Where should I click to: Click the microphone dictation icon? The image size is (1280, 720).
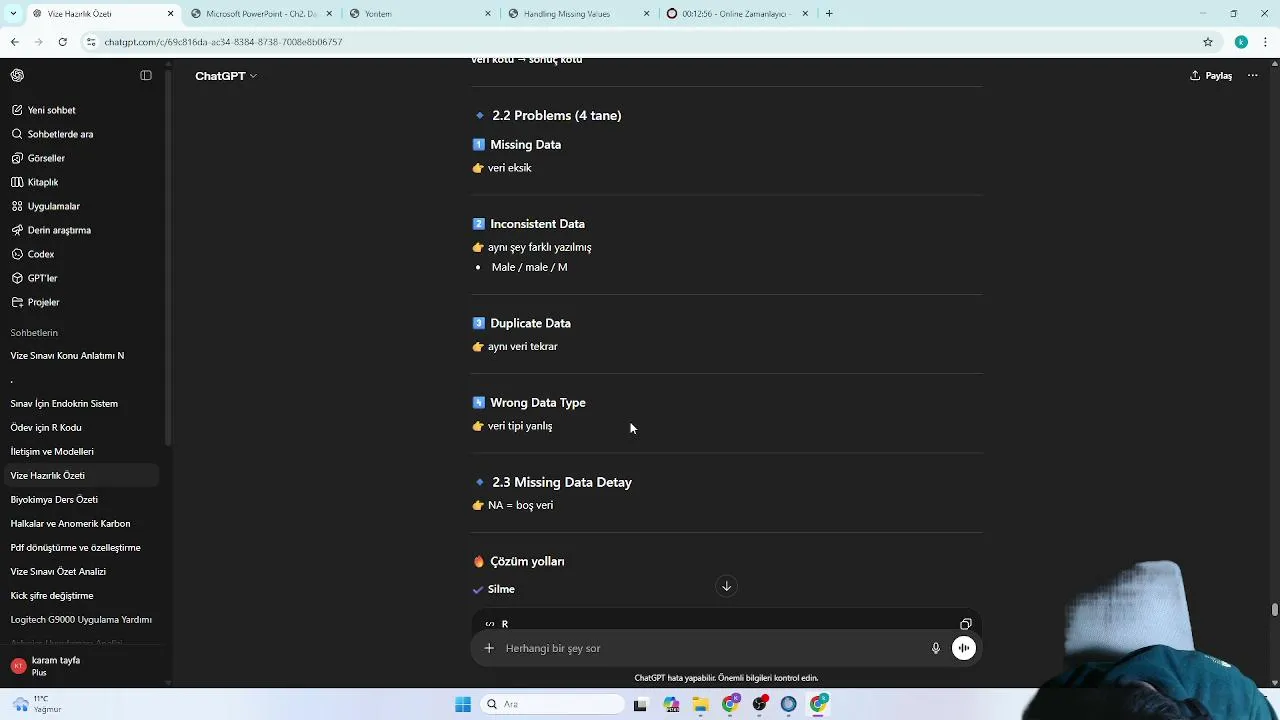pyautogui.click(x=936, y=648)
